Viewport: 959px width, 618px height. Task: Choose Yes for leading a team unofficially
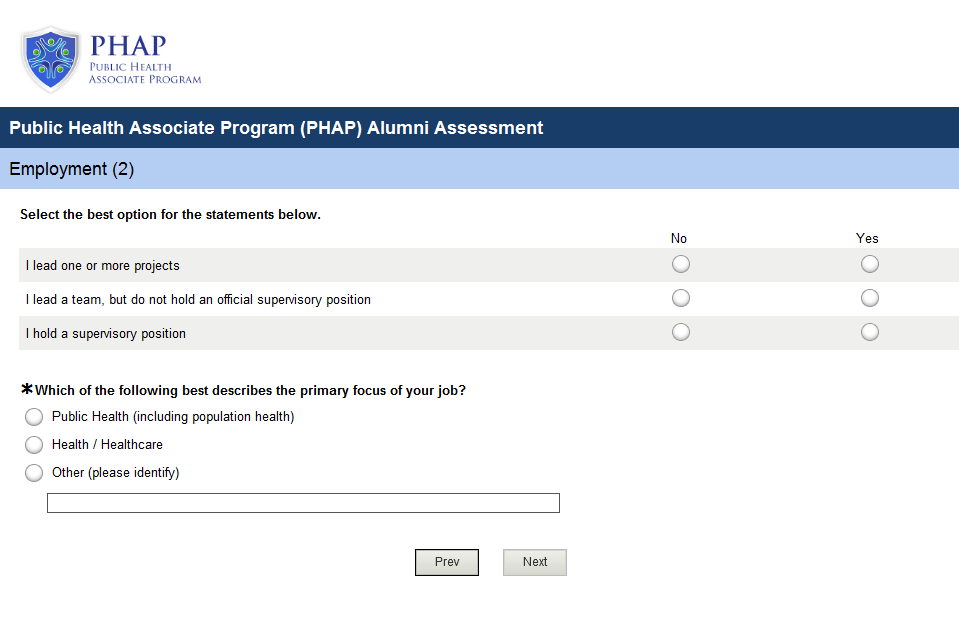point(870,298)
